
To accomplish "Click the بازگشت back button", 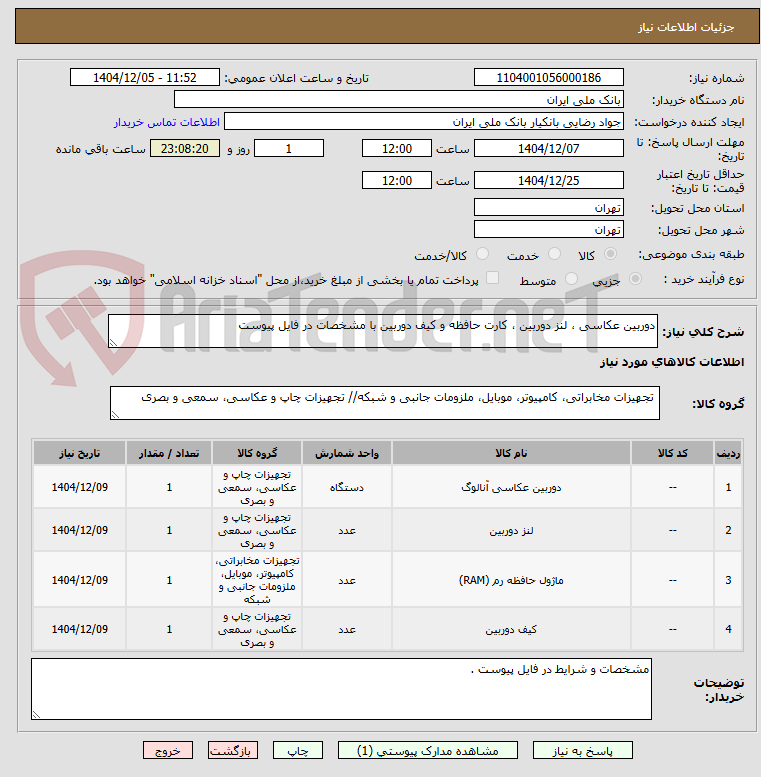I will (x=233, y=750).
